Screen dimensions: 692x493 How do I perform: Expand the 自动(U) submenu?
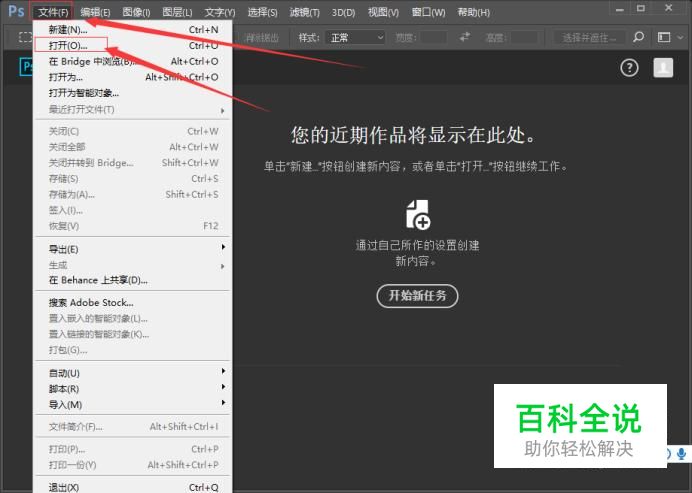pyautogui.click(x=133, y=373)
